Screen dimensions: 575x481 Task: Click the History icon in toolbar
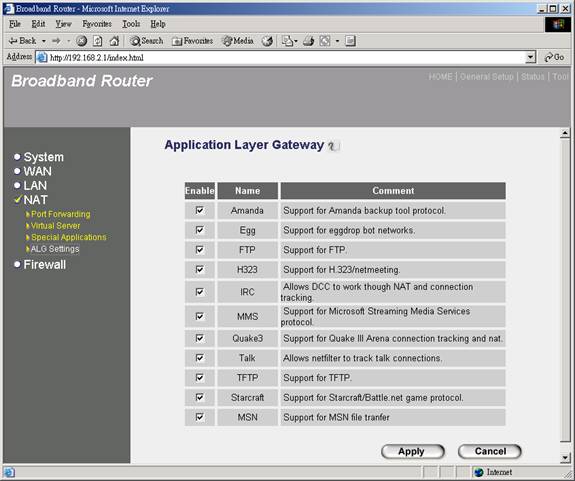click(x=267, y=41)
